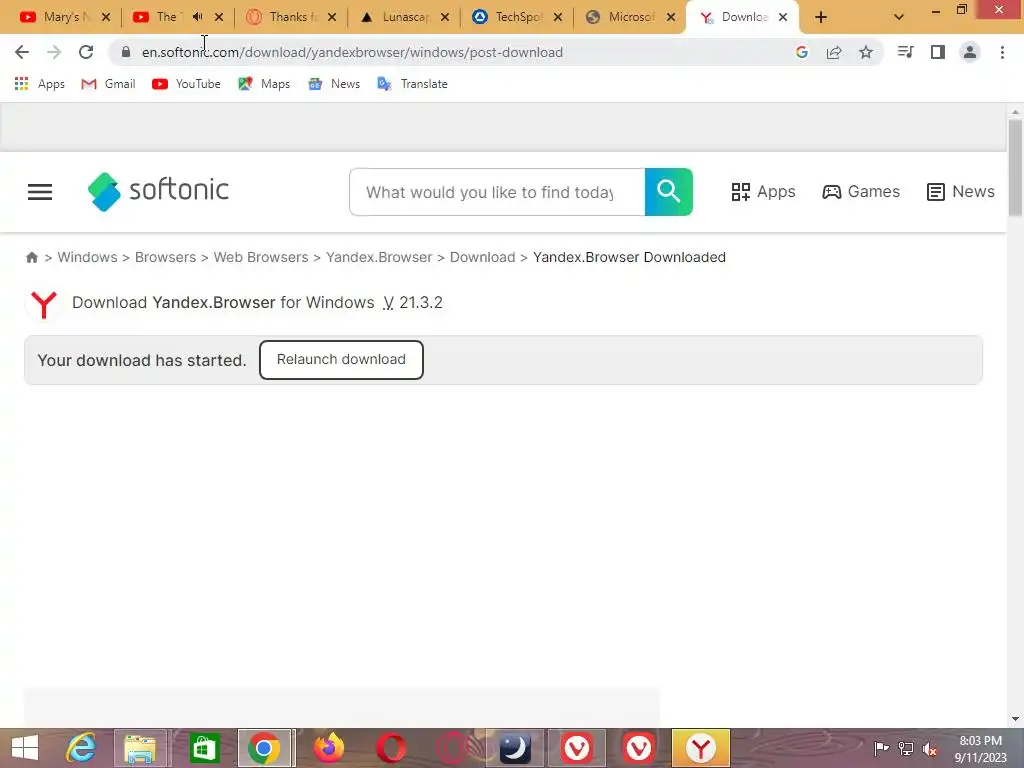The height and width of the screenshot is (768, 1024).
Task: Click the Google icon in the address bar
Action: (802, 52)
